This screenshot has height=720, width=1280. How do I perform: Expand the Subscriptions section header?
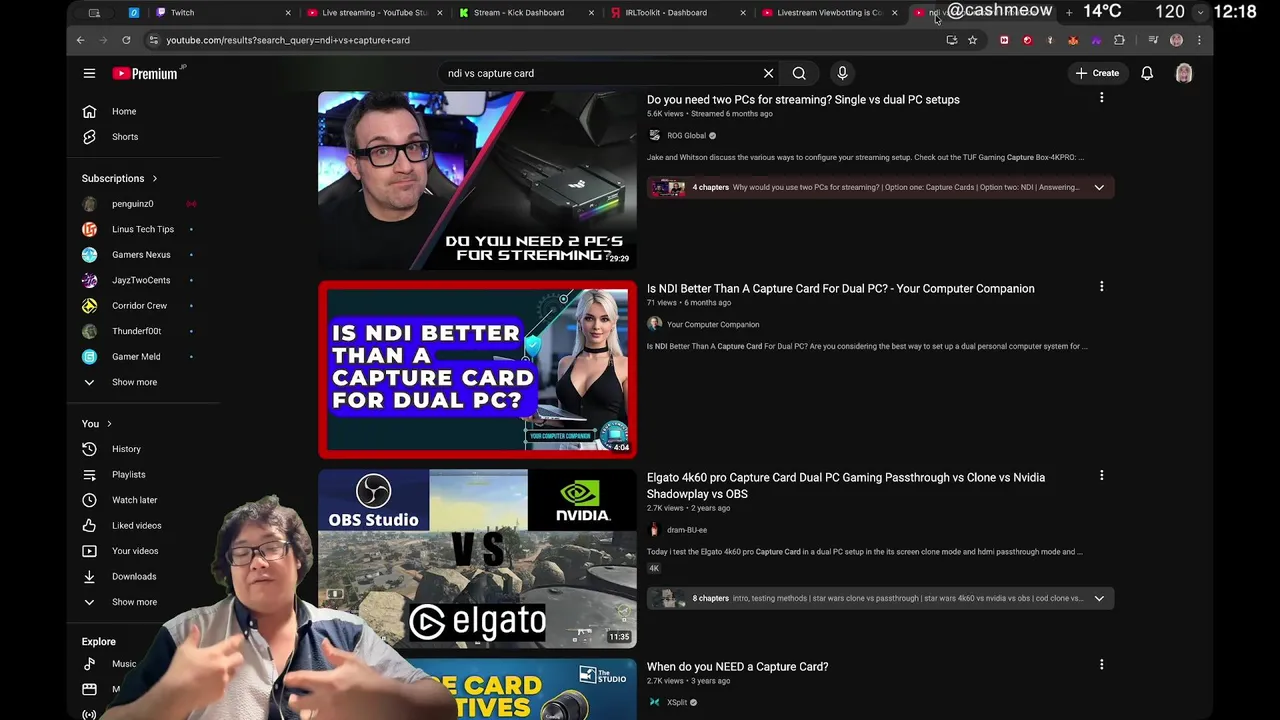click(120, 178)
